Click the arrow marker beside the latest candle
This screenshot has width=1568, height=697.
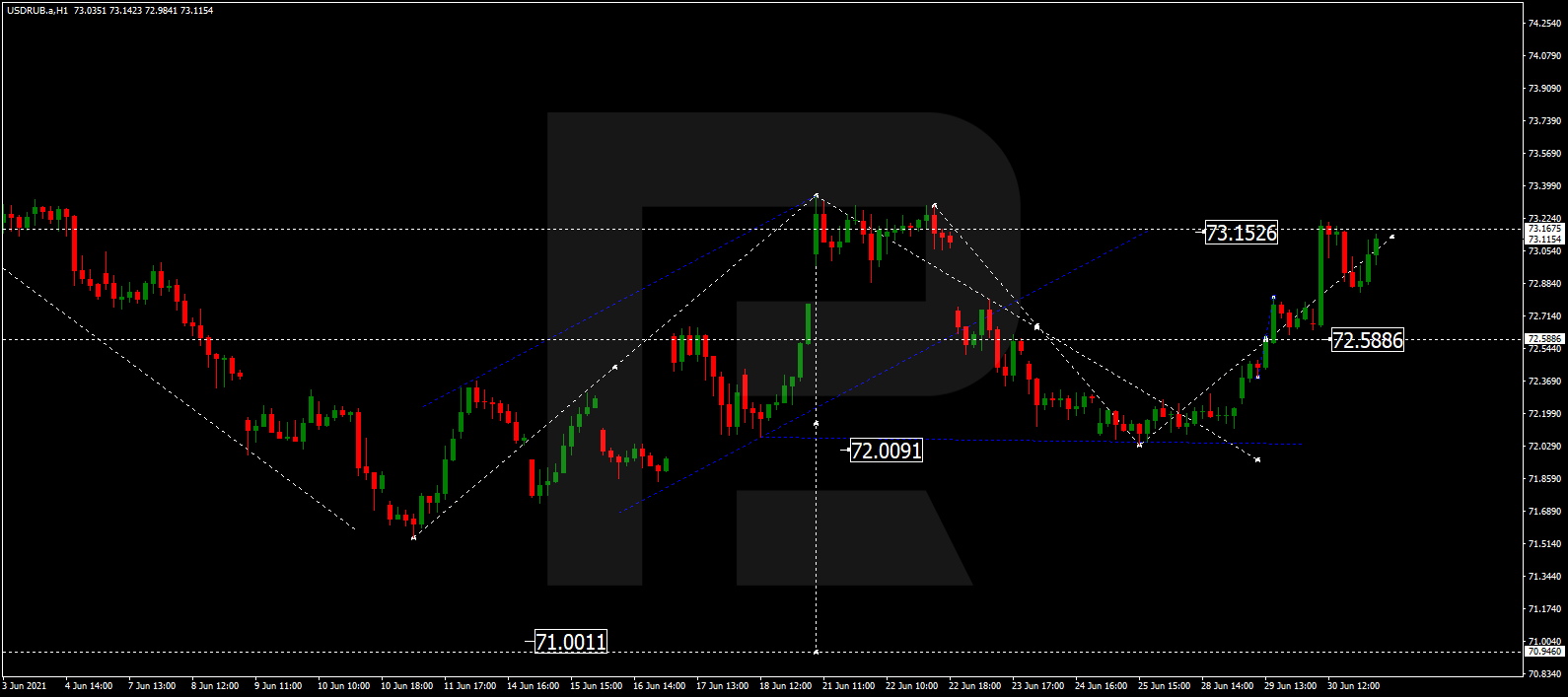1391,237
